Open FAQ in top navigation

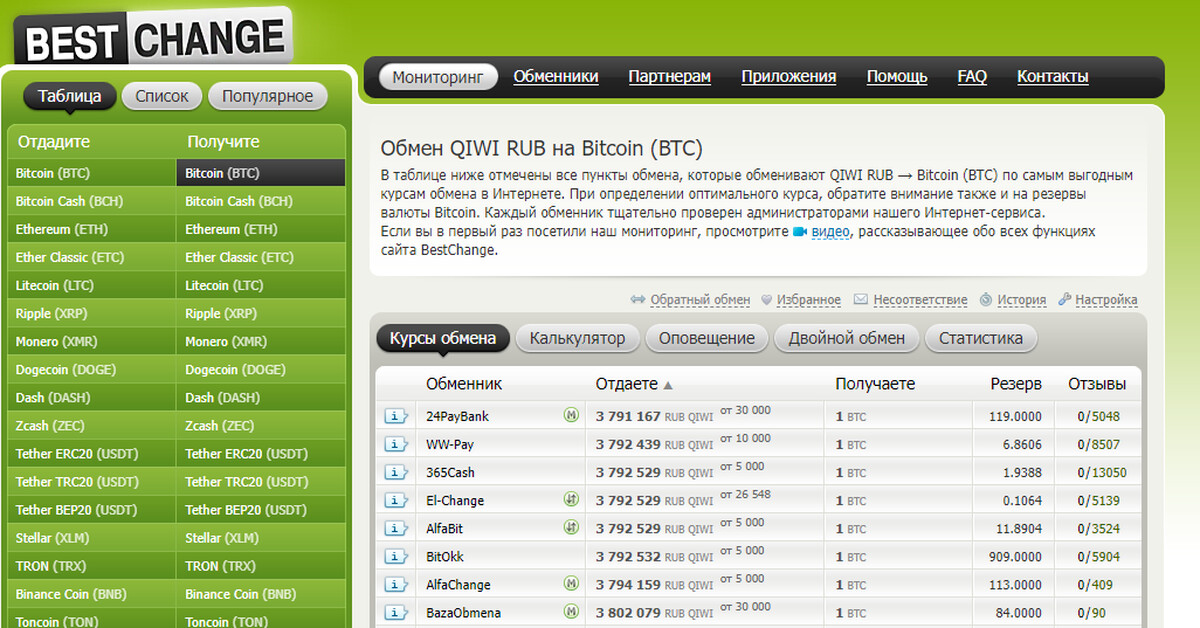(x=972, y=77)
